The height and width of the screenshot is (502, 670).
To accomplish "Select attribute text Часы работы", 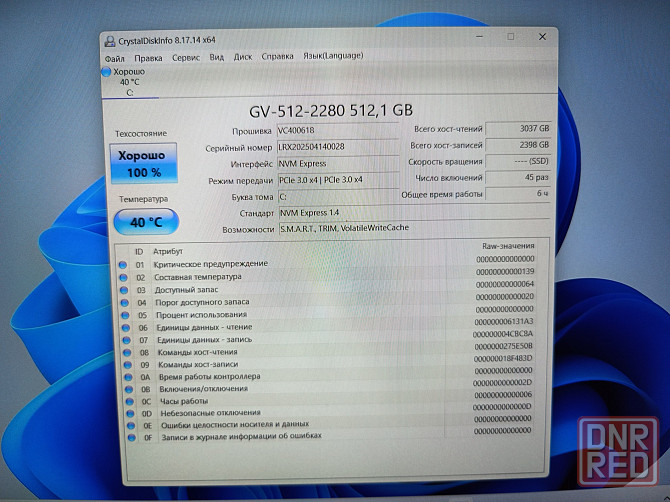I will pyautogui.click(x=184, y=401).
